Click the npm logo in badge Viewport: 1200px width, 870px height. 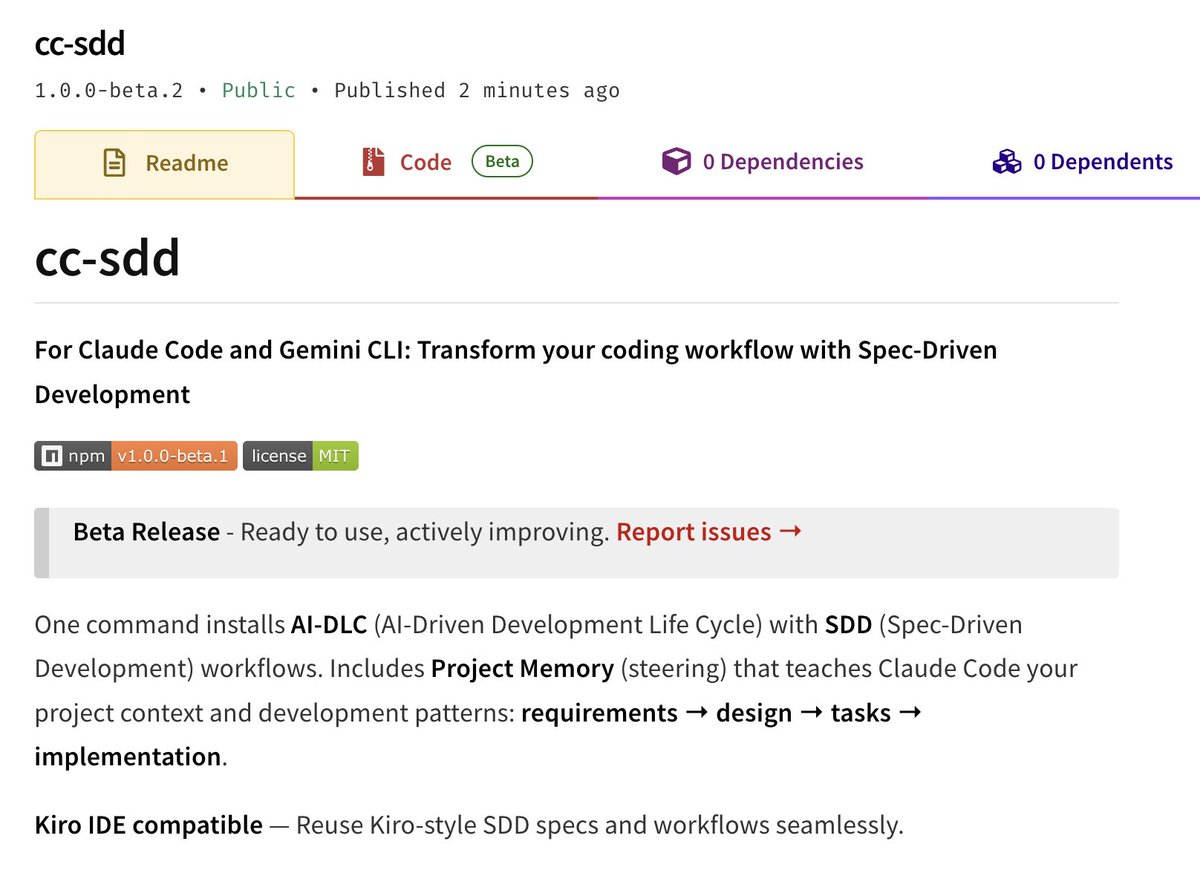[x=51, y=456]
